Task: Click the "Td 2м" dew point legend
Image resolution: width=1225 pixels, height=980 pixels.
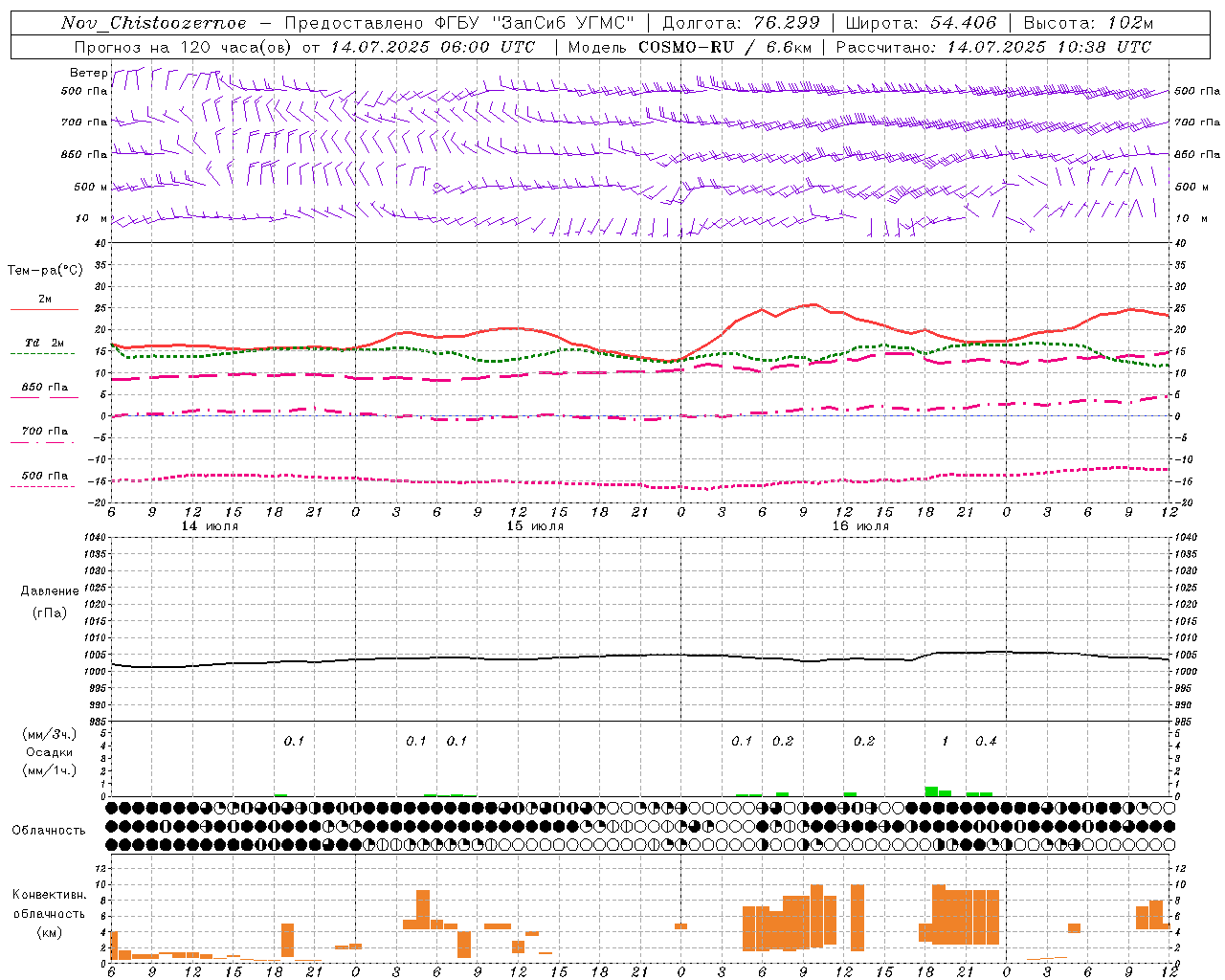Action: click(x=44, y=343)
